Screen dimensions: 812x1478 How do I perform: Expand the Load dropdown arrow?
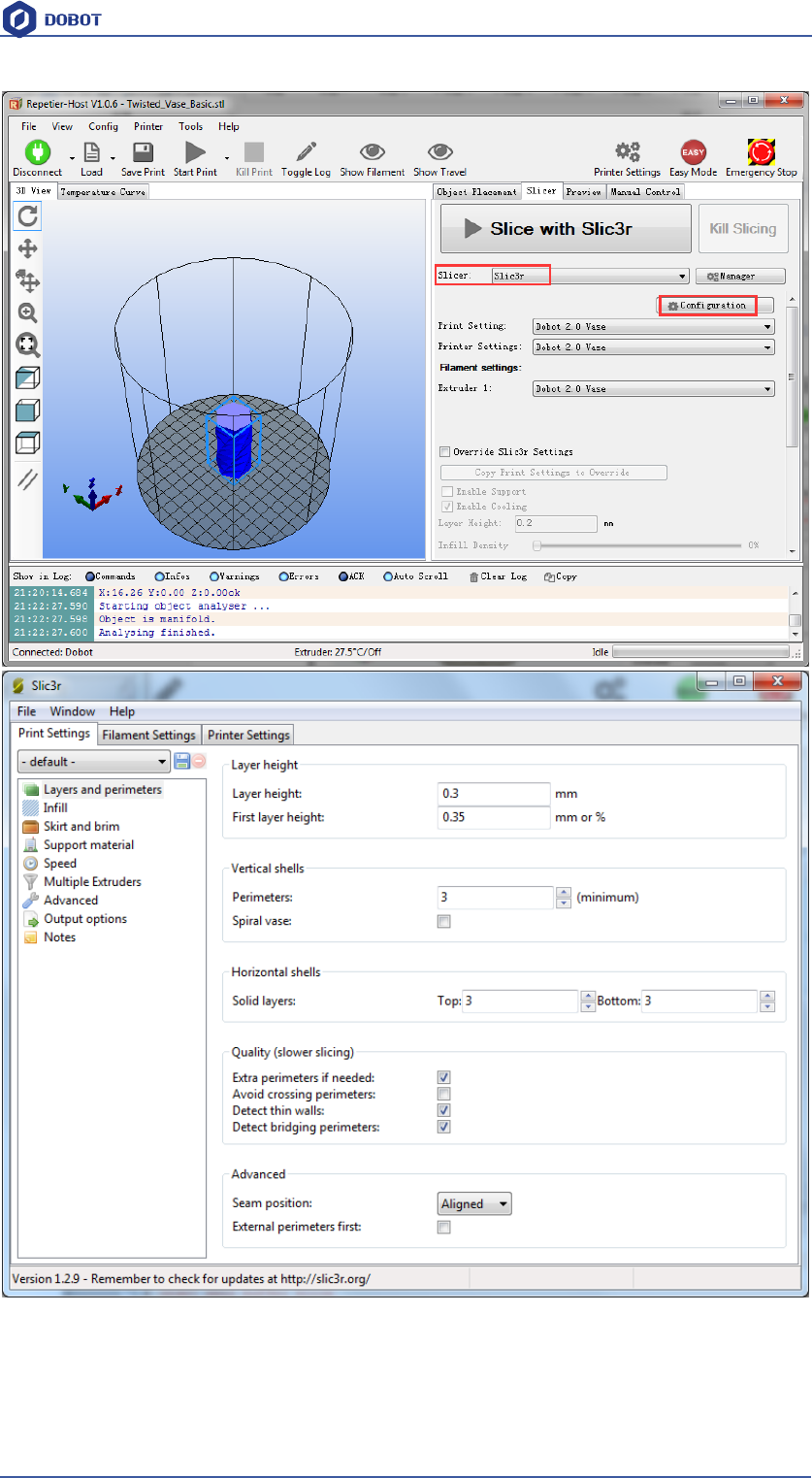(114, 157)
